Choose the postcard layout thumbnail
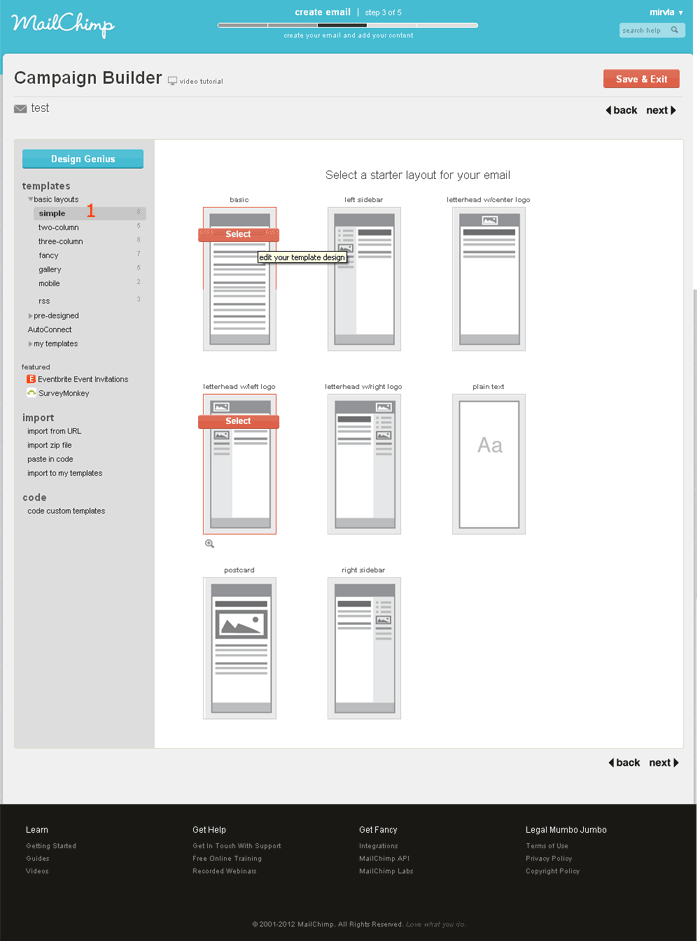The height and width of the screenshot is (941, 697). click(240, 648)
